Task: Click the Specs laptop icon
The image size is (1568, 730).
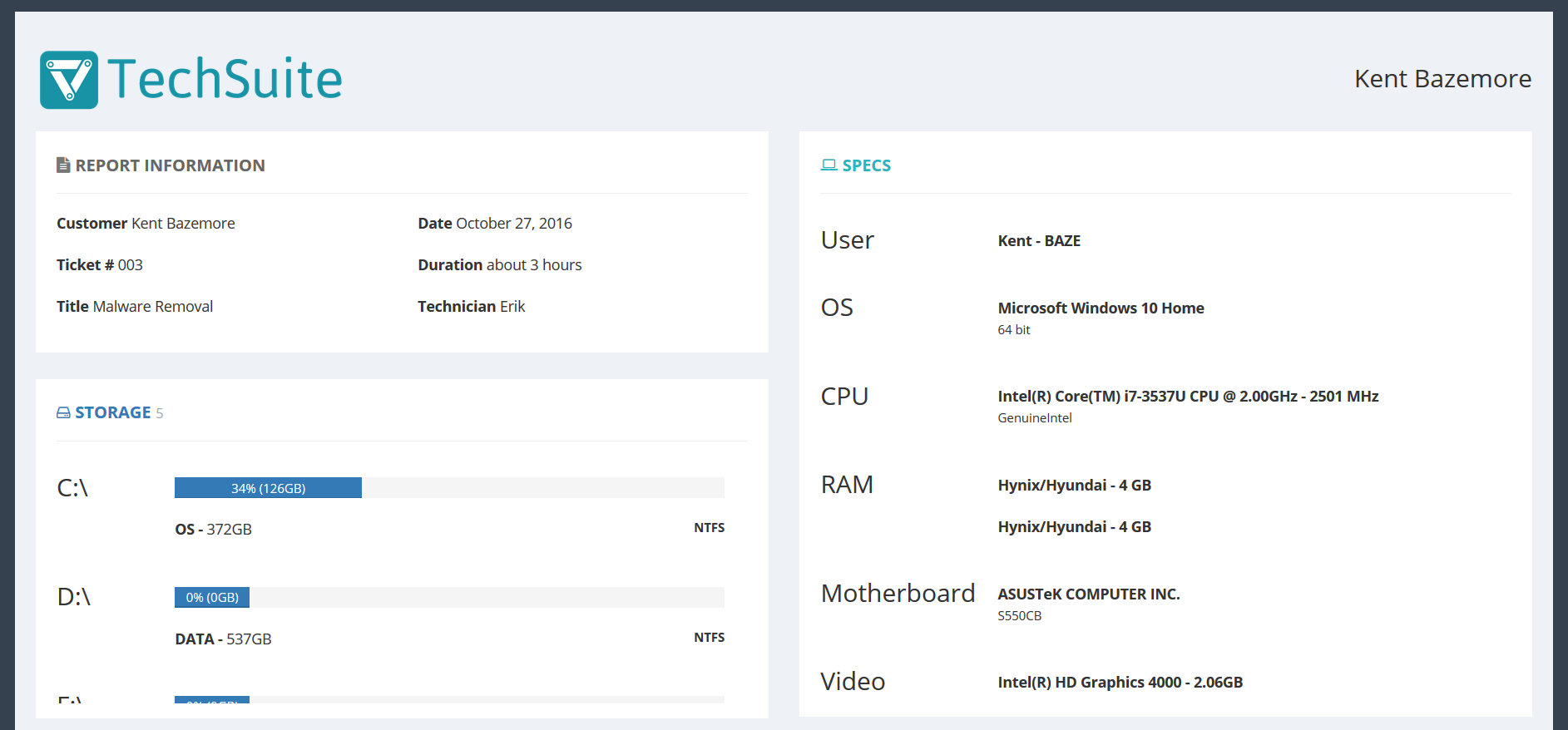Action: click(829, 165)
